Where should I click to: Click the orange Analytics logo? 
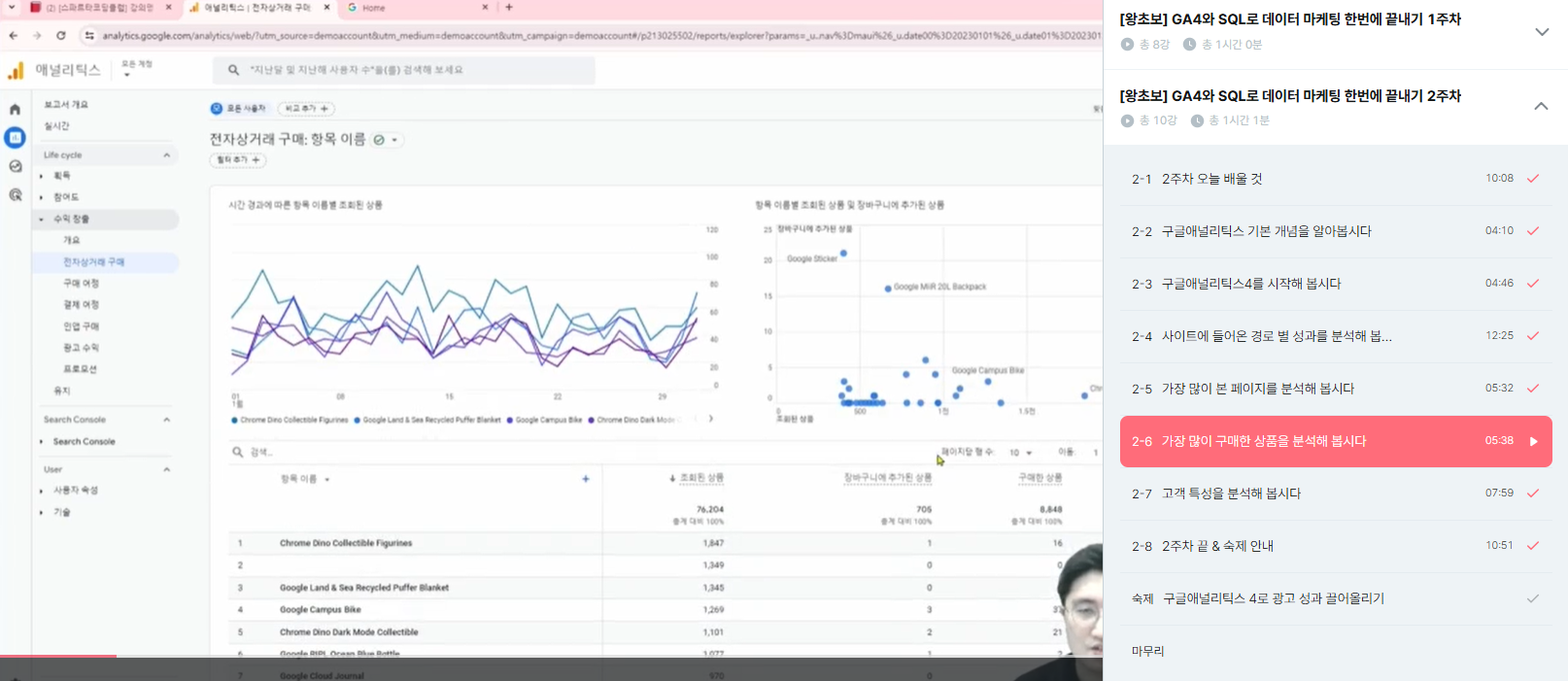[16, 70]
